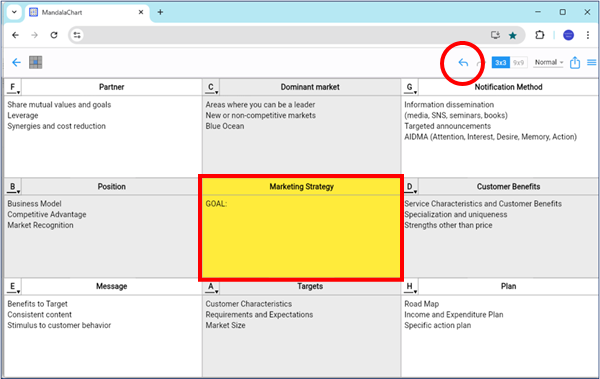Switch to 9x9 view mode

518,62
